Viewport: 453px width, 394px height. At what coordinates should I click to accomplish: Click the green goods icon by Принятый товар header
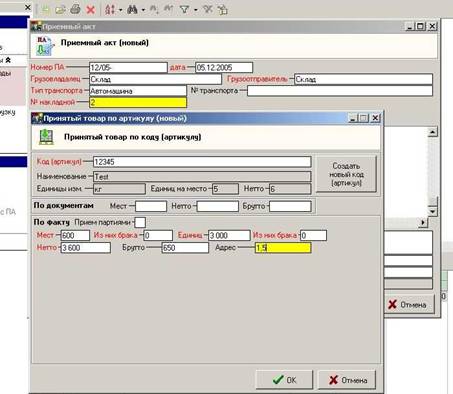tap(46, 137)
